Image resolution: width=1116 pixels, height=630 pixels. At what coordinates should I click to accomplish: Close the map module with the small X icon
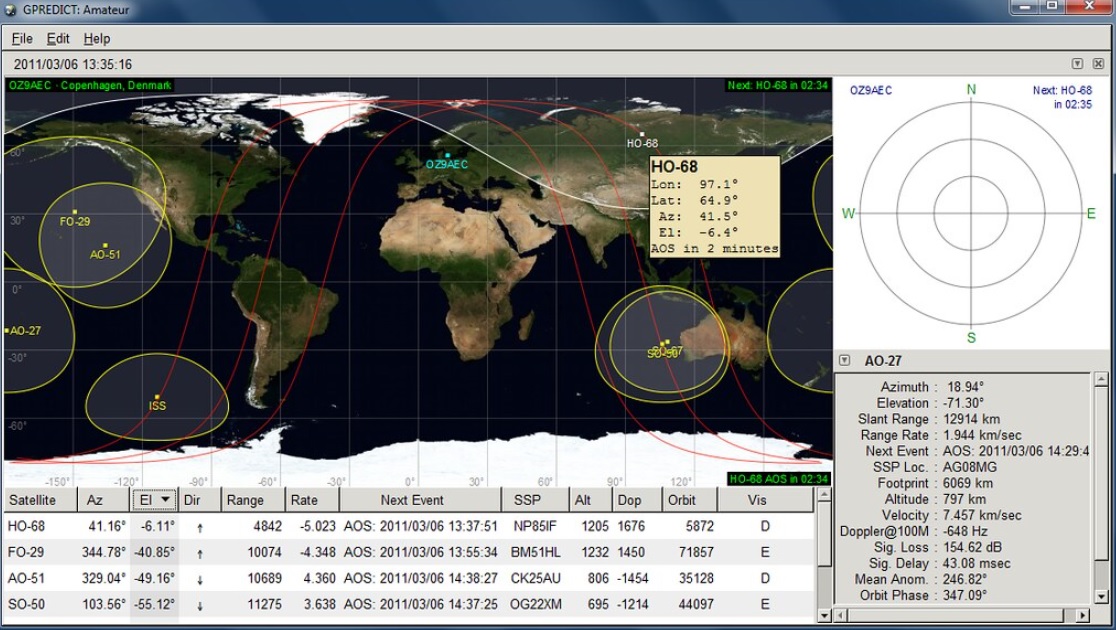click(x=1098, y=62)
